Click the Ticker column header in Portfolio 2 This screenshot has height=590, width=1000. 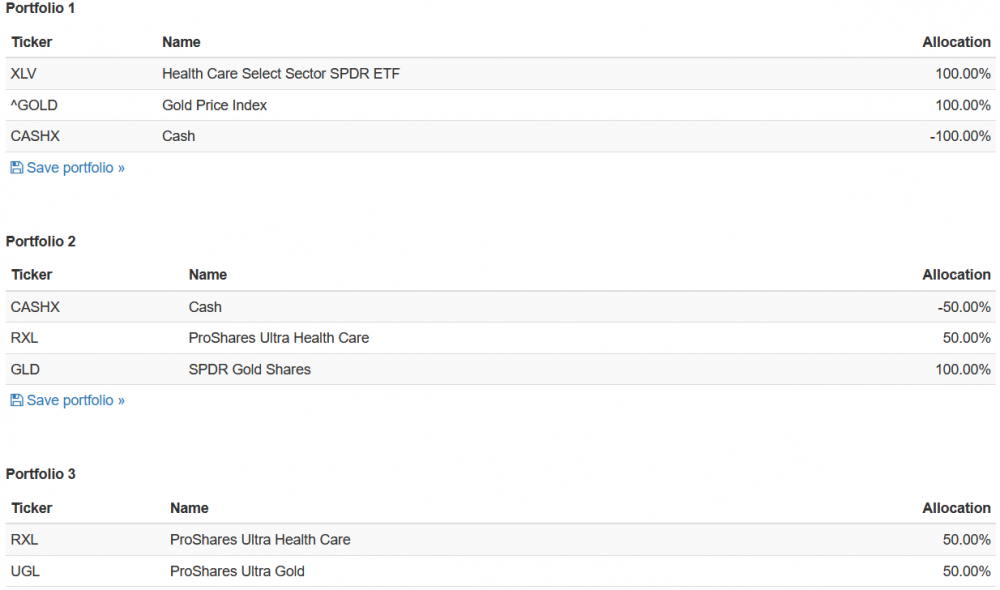[x=32, y=274]
